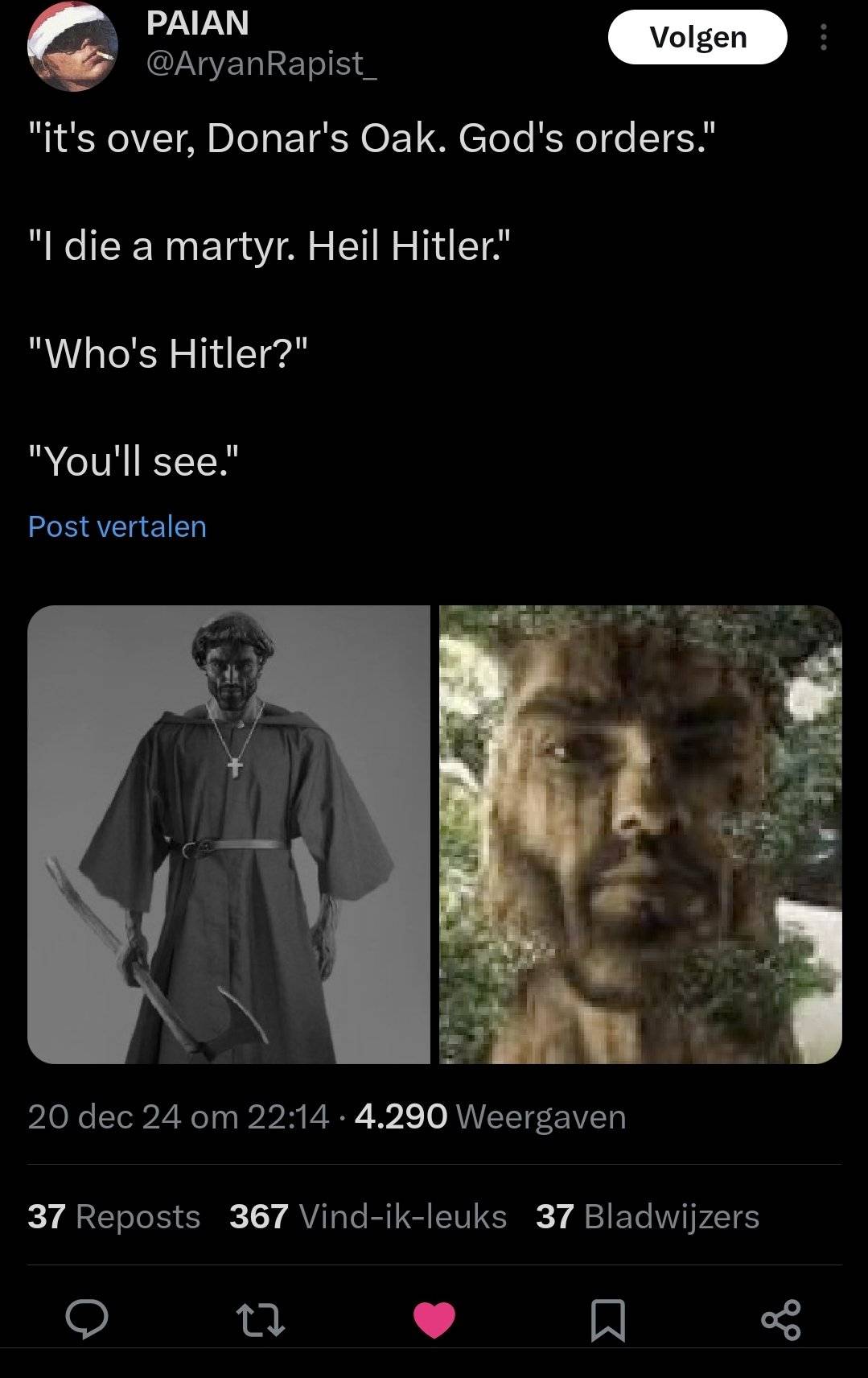
Task: Click the Post vertalen link
Action: tap(117, 526)
